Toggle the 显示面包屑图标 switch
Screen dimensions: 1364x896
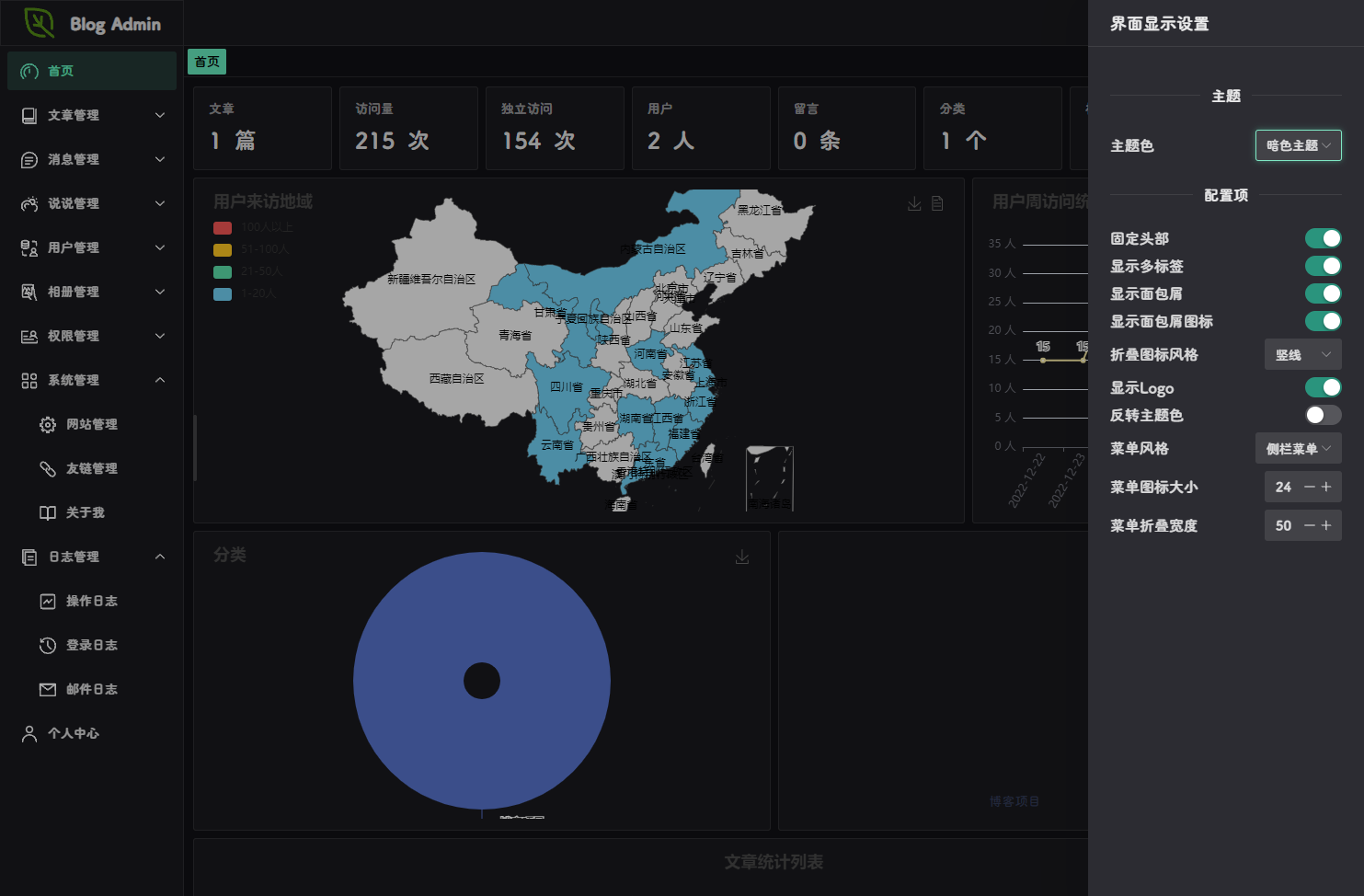click(1324, 321)
